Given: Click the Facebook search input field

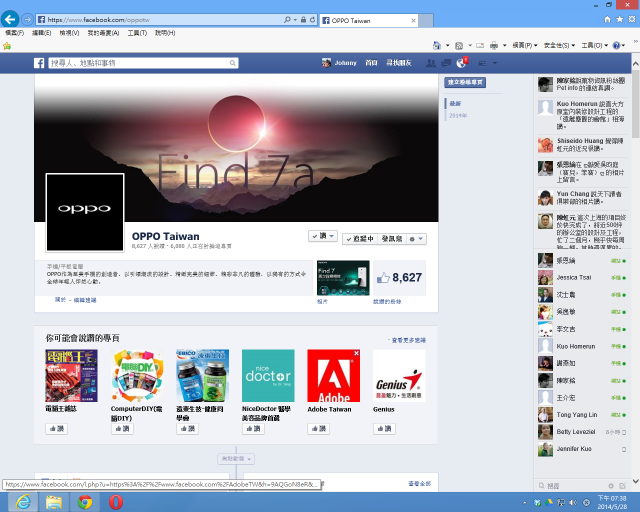Looking at the screenshot, I should click(x=138, y=63).
